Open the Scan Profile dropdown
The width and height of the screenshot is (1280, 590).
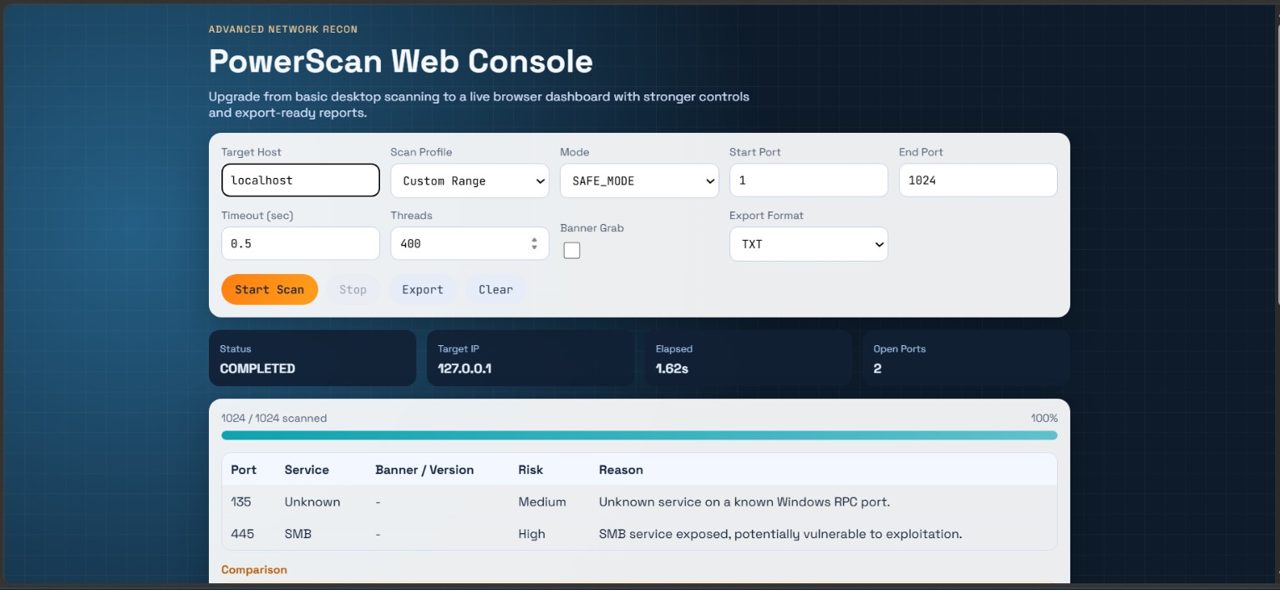470,180
